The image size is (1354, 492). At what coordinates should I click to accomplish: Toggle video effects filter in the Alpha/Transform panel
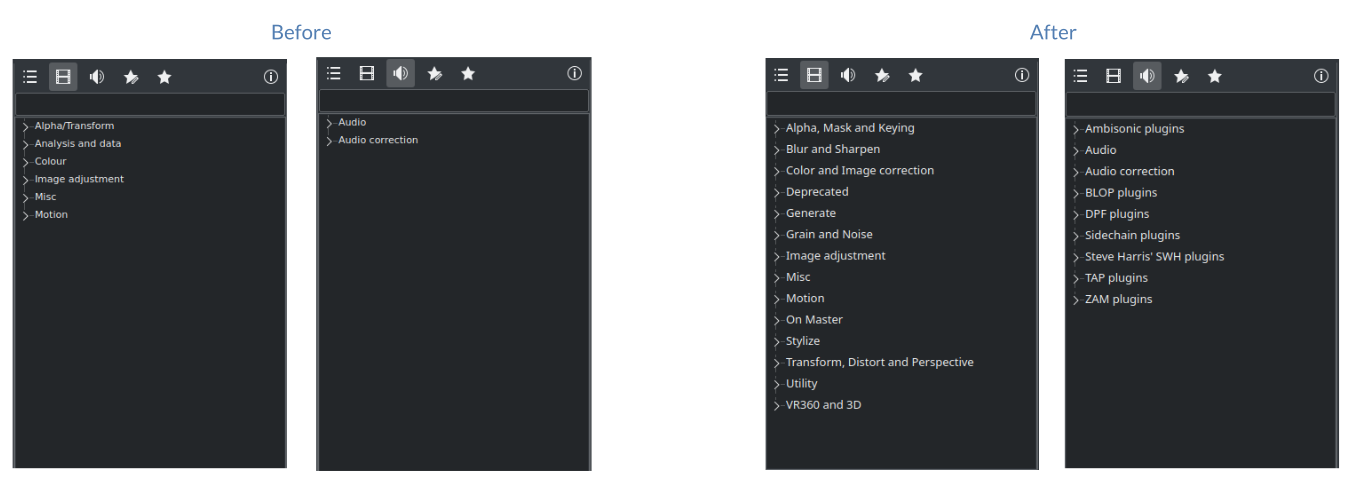point(63,77)
